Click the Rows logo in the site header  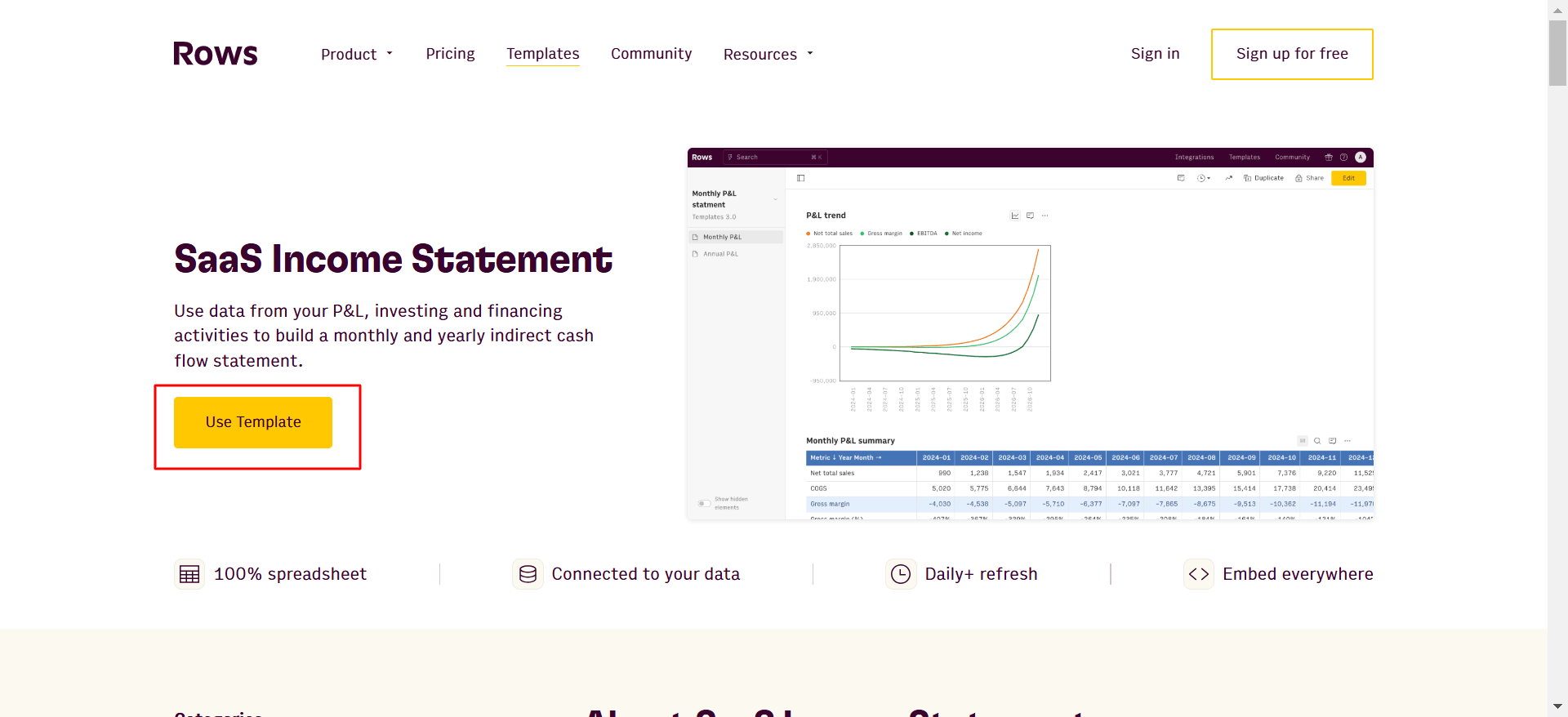[x=216, y=54]
